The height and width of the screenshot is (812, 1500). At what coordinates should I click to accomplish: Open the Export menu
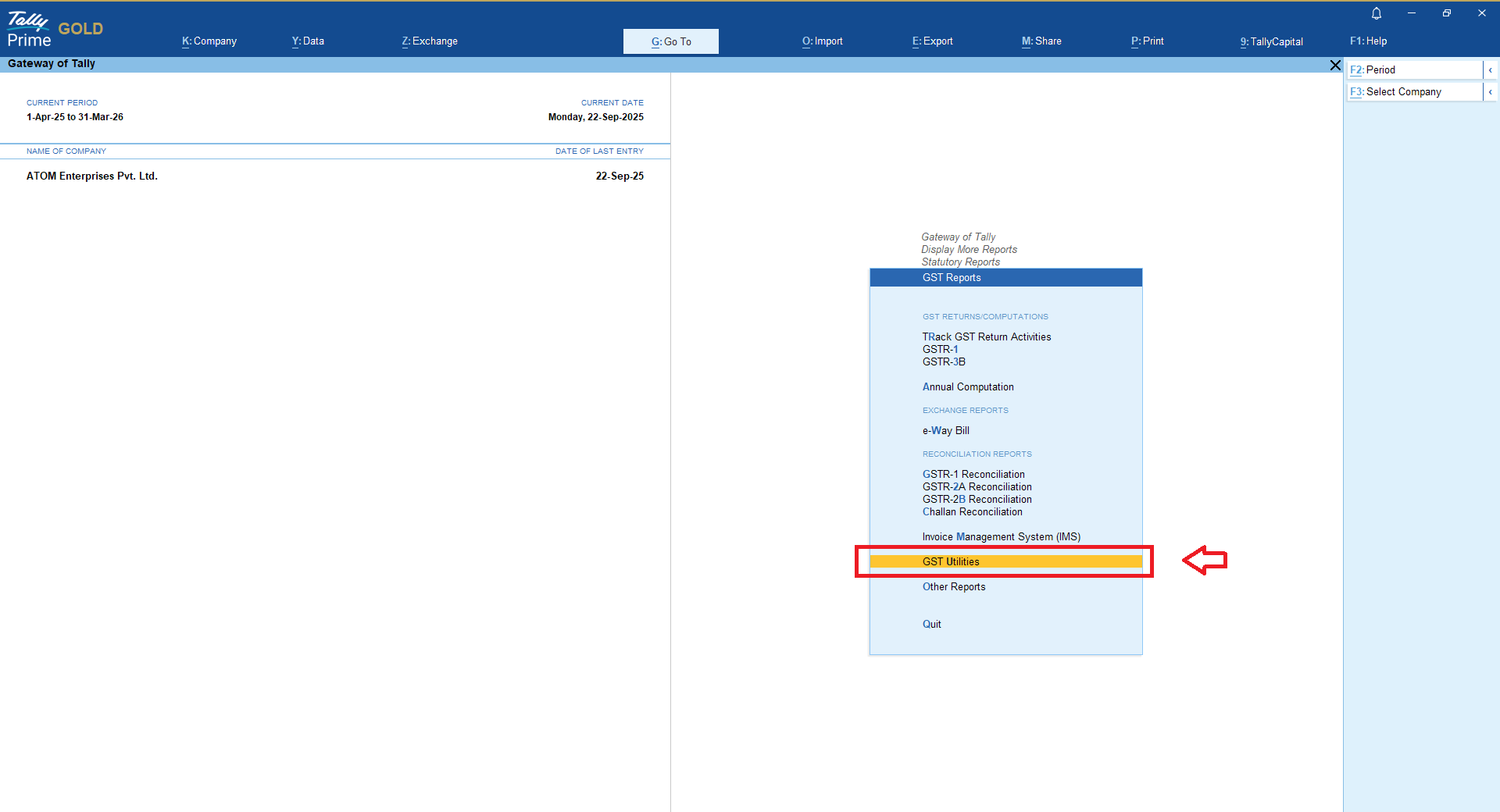tap(932, 41)
